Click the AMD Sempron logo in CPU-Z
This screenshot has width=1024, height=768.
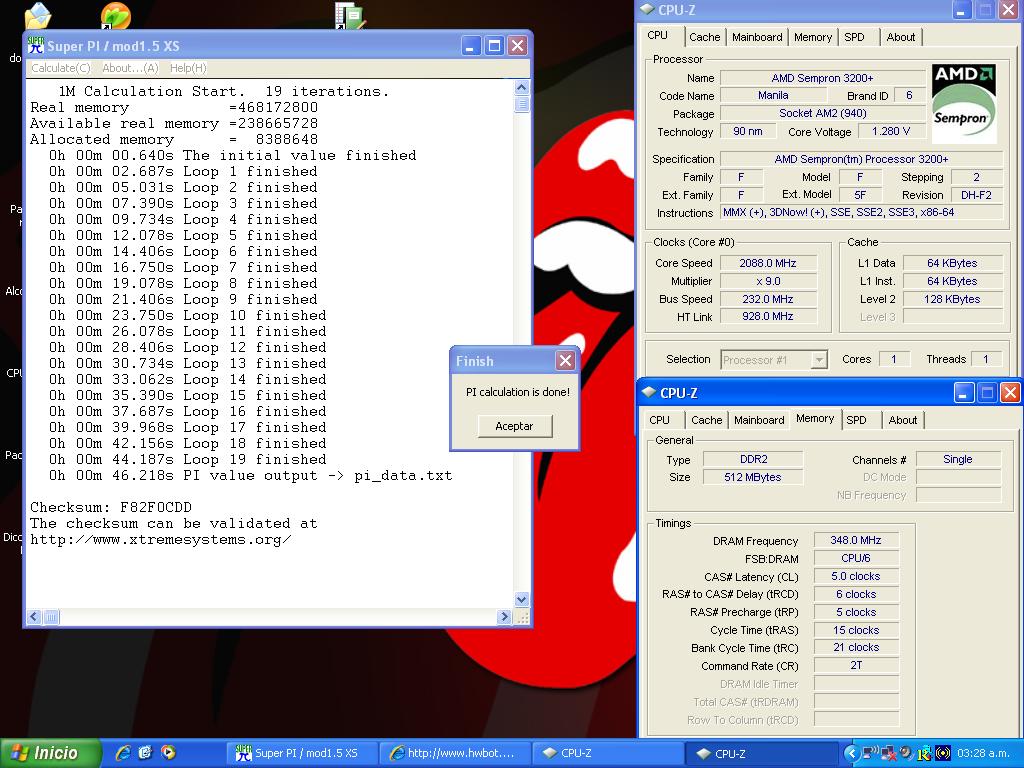coord(963,103)
